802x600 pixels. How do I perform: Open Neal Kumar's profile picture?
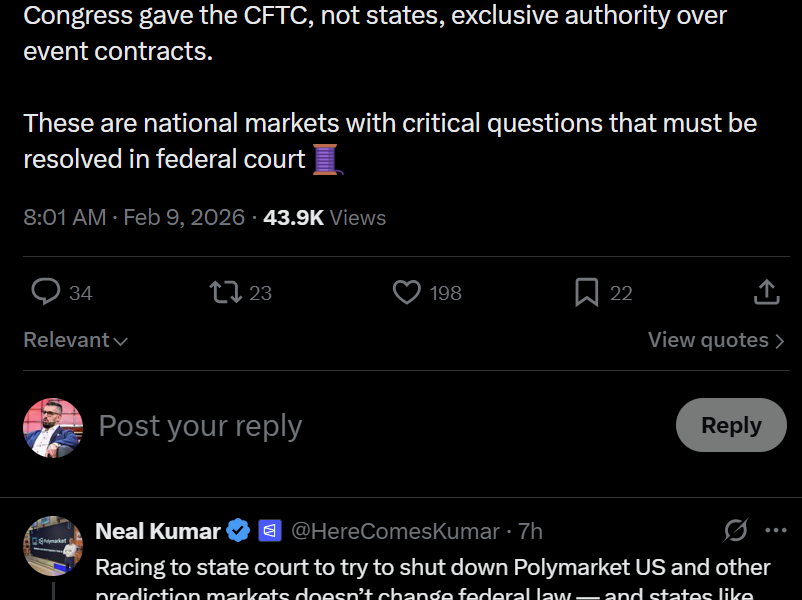pyautogui.click(x=52, y=545)
